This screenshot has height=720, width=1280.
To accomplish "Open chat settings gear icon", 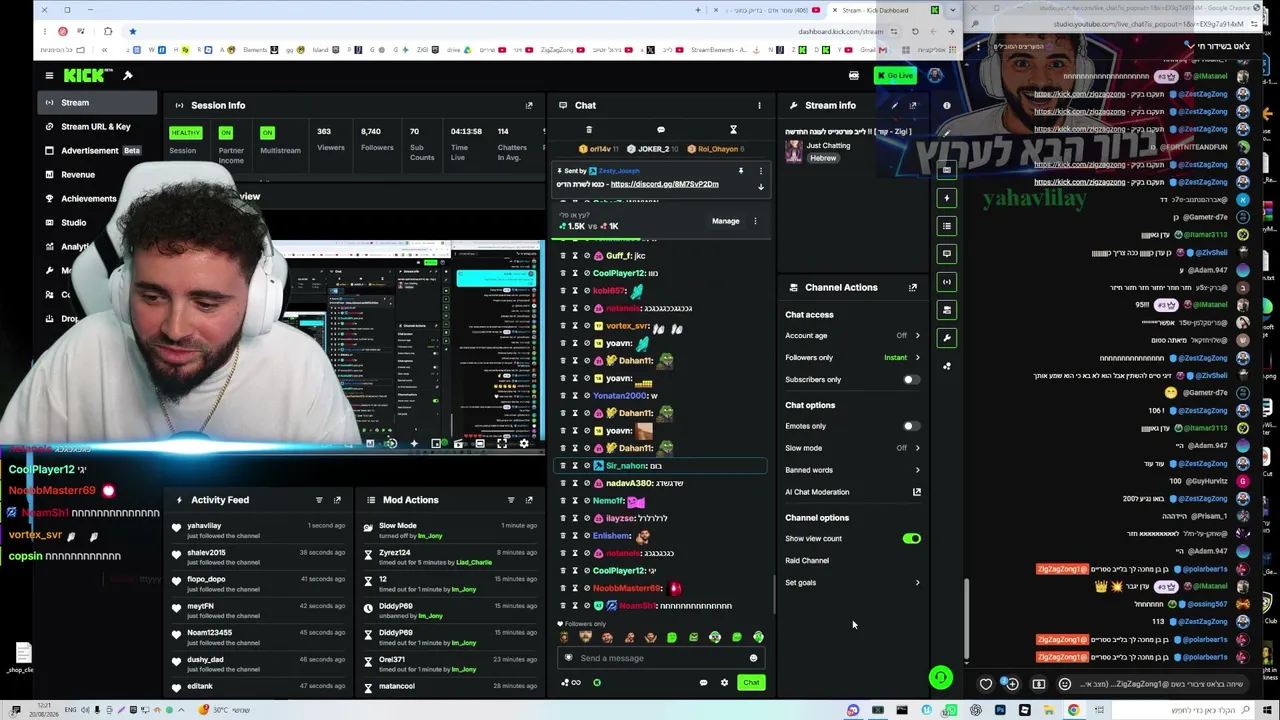I will pyautogui.click(x=724, y=683).
